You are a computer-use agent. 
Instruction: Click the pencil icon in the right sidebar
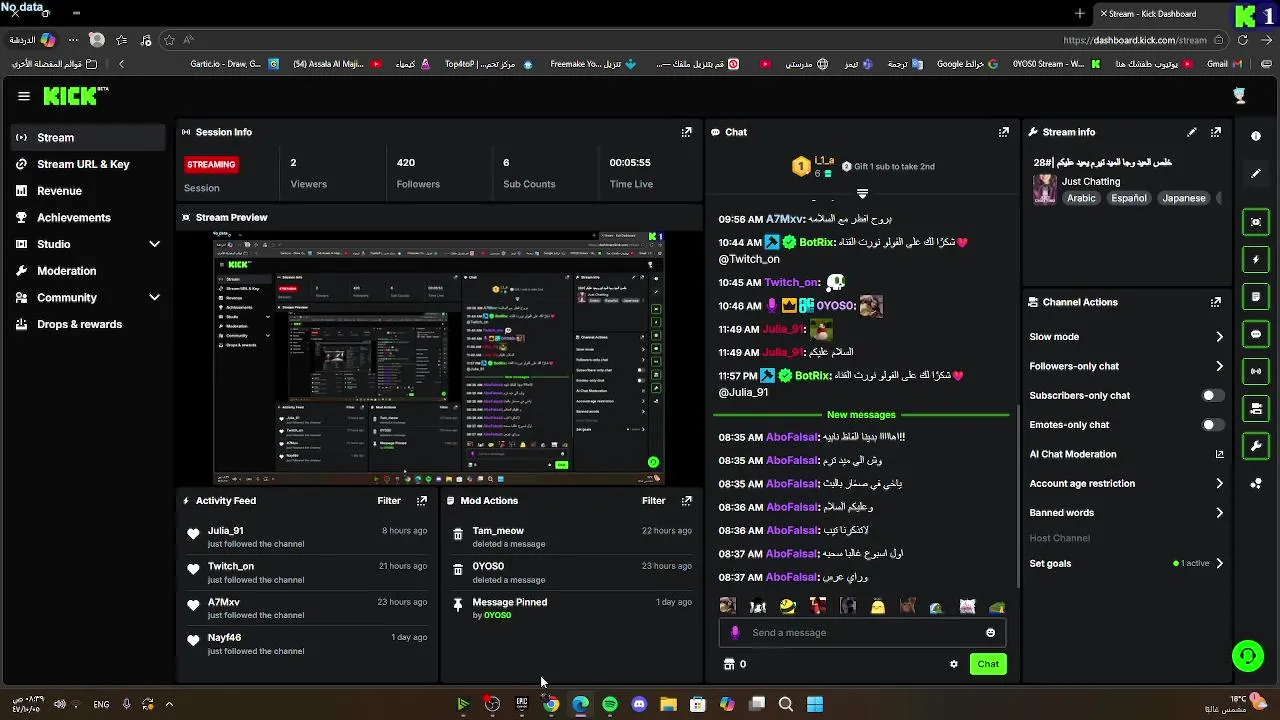pos(1256,173)
